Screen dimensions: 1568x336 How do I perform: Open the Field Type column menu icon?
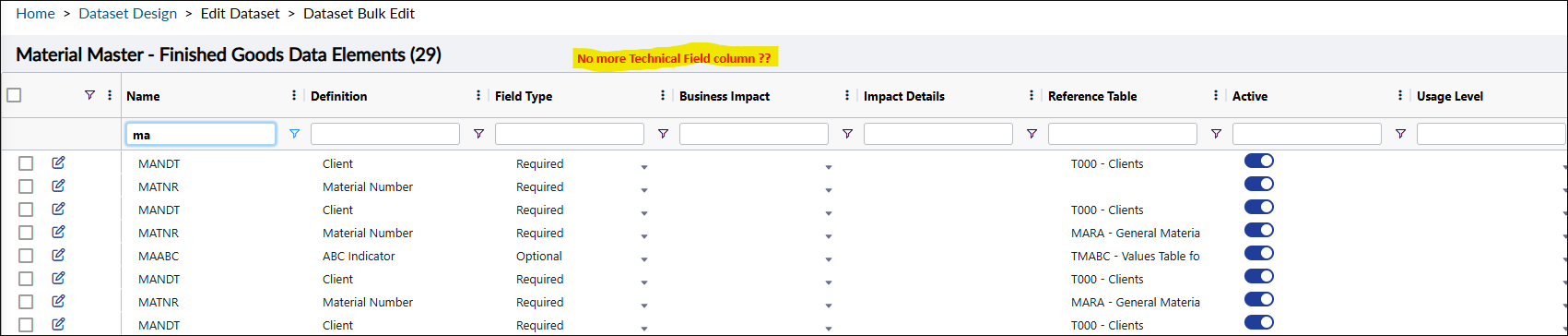pos(663,95)
